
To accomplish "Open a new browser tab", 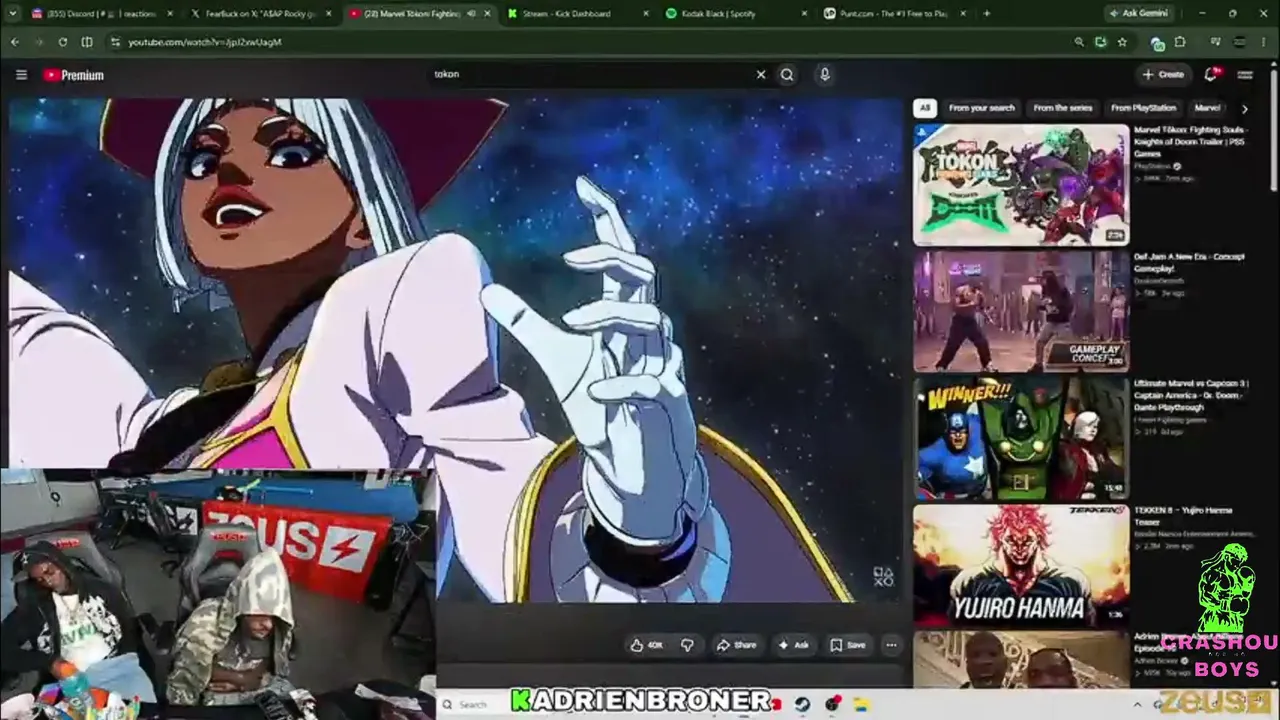I will 987,13.
